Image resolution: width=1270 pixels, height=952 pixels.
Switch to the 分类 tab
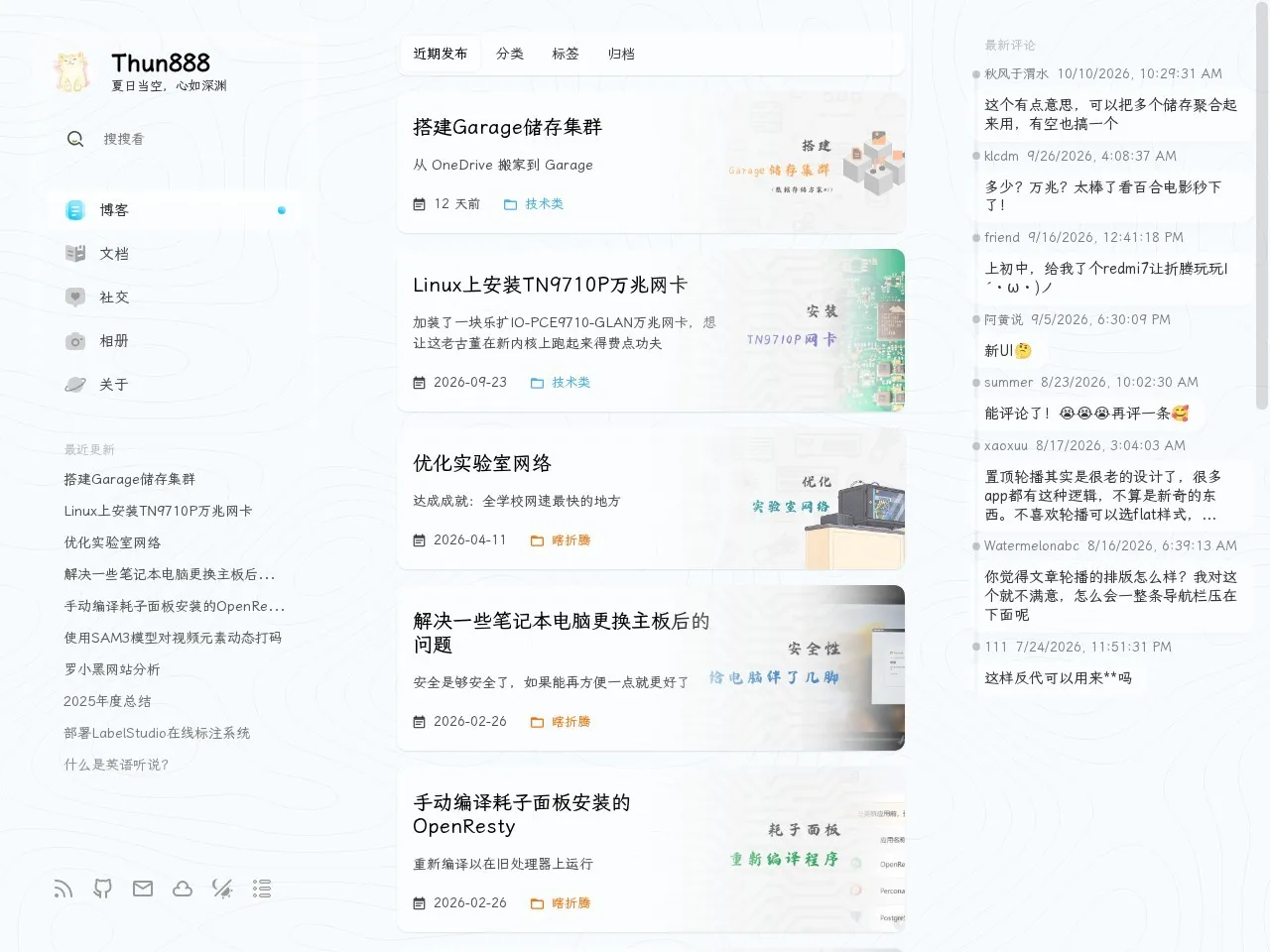[510, 54]
